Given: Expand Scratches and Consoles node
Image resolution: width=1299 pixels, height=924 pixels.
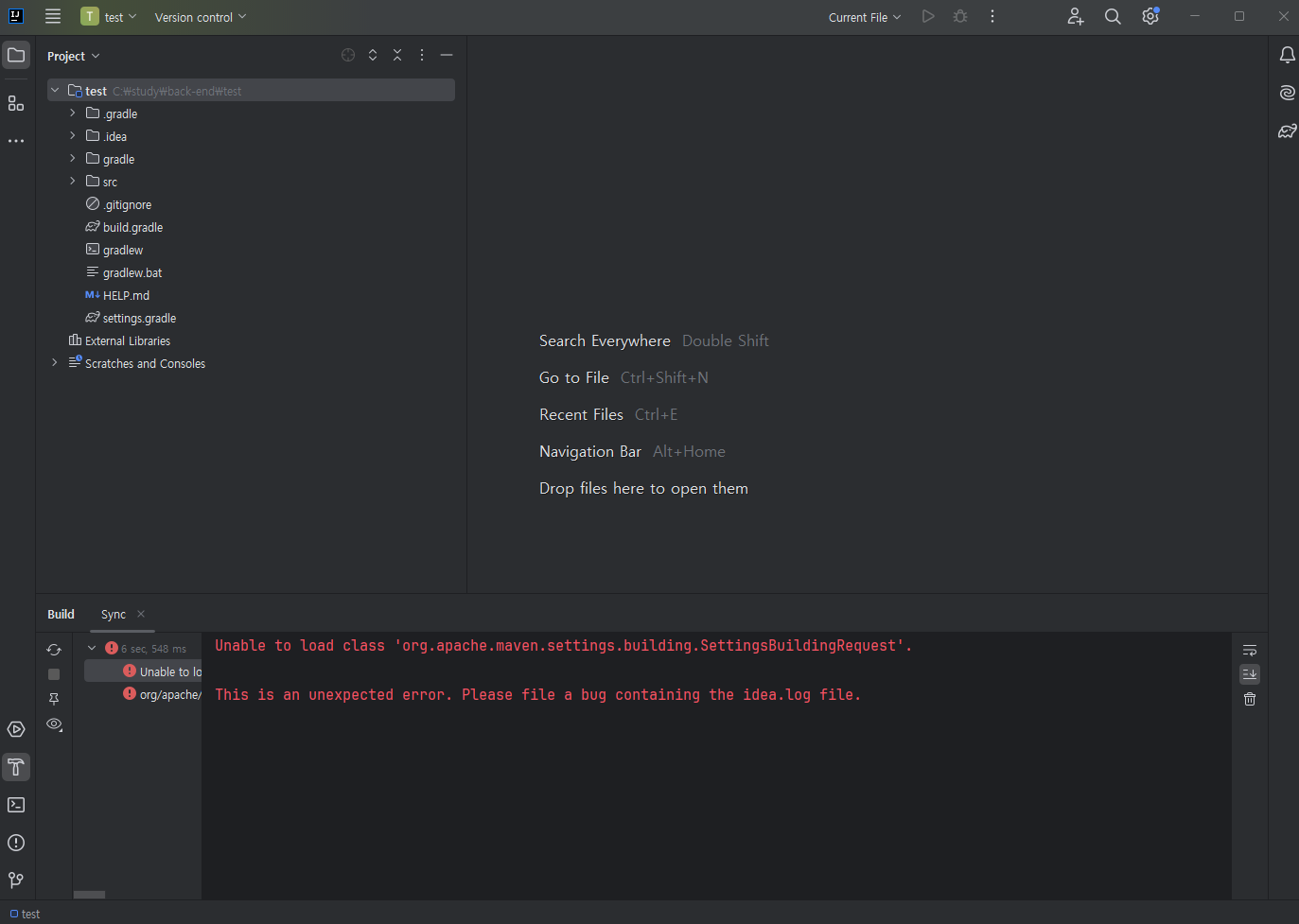Looking at the screenshot, I should click(x=55, y=363).
